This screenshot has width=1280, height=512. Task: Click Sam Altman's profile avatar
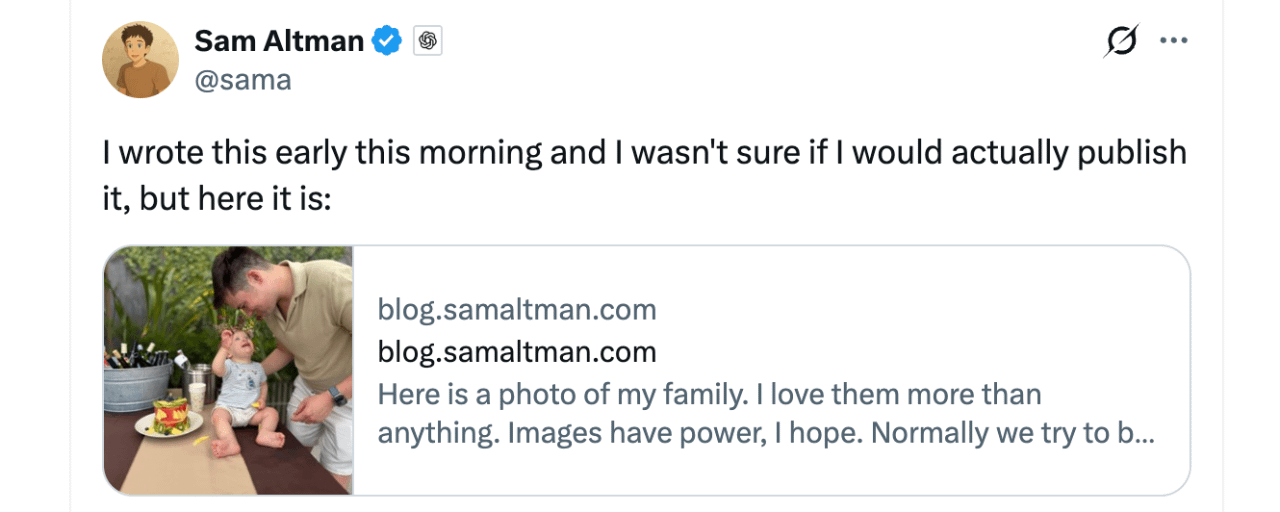(x=140, y=59)
